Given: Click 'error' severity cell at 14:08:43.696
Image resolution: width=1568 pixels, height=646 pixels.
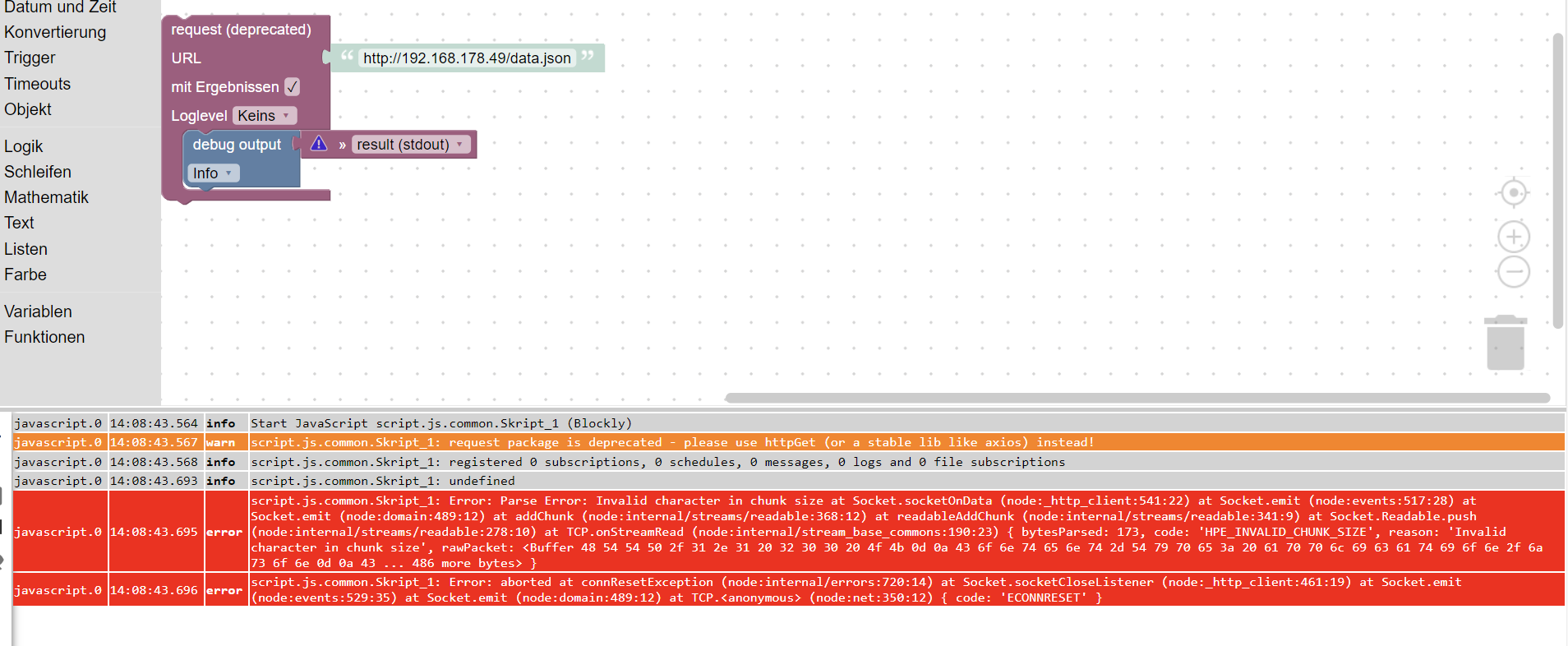Looking at the screenshot, I should 225,590.
